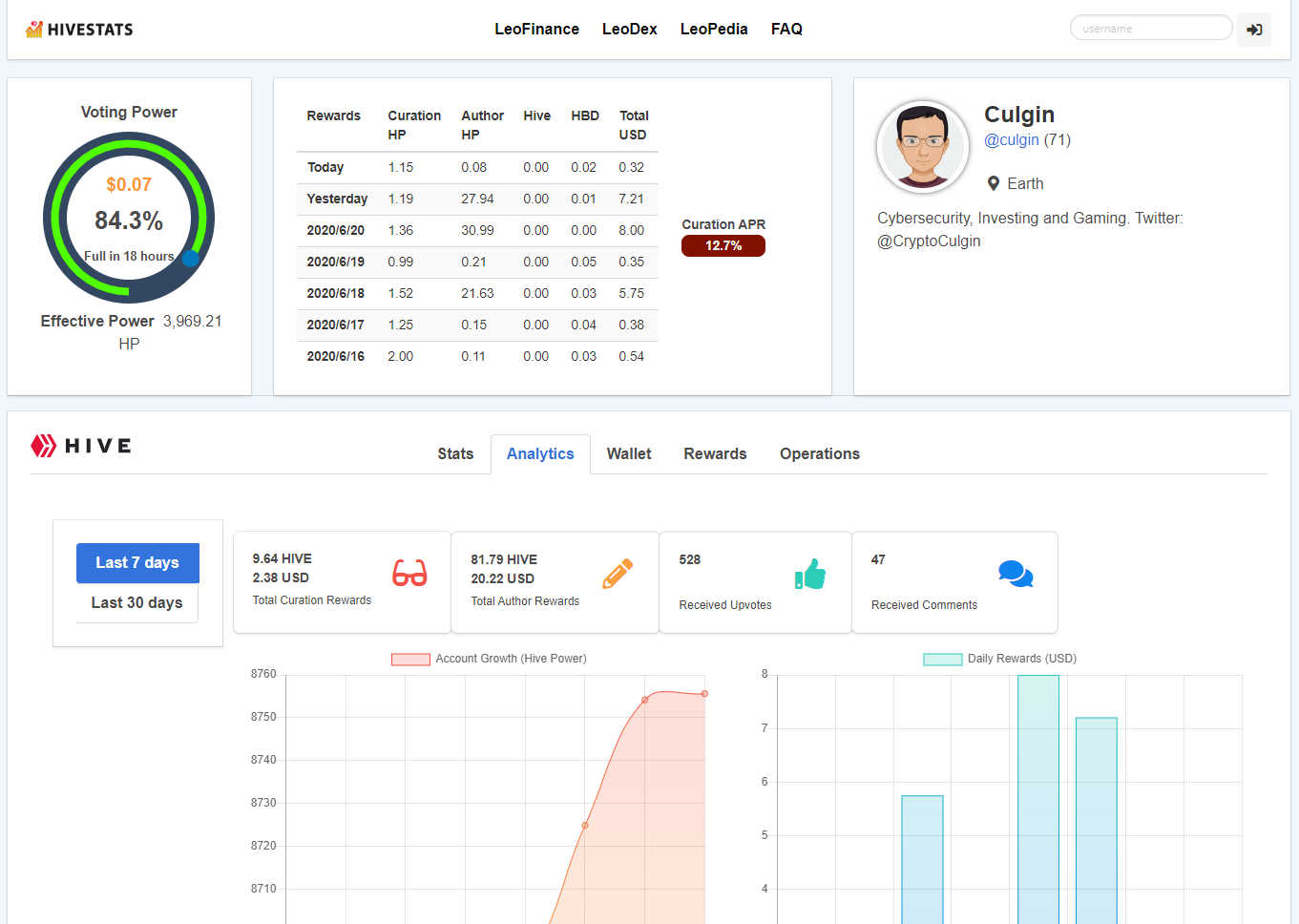Click the Earth location text
The image size is (1299, 924).
point(1025,184)
